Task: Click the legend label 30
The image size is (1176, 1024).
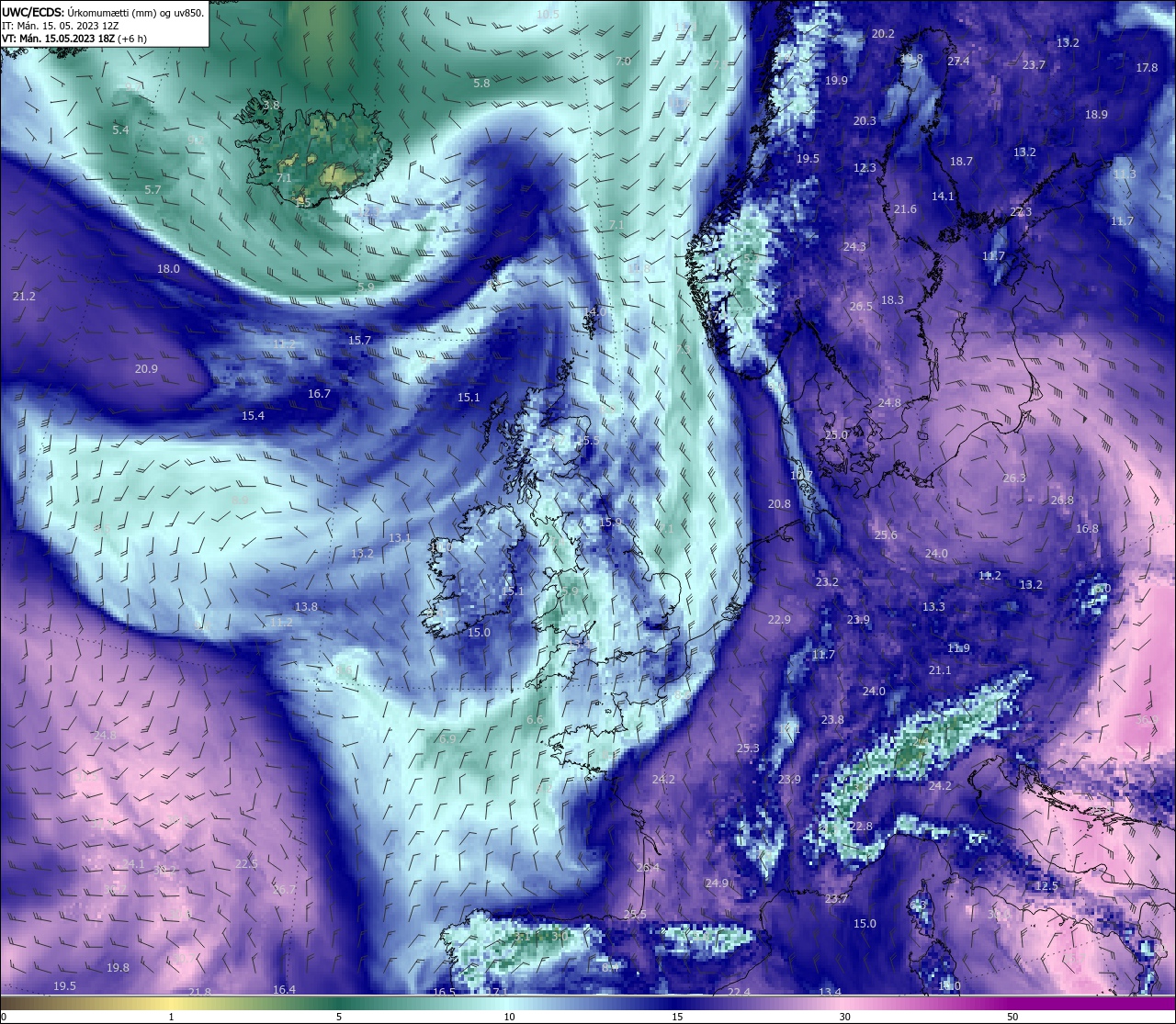Action: click(844, 1017)
